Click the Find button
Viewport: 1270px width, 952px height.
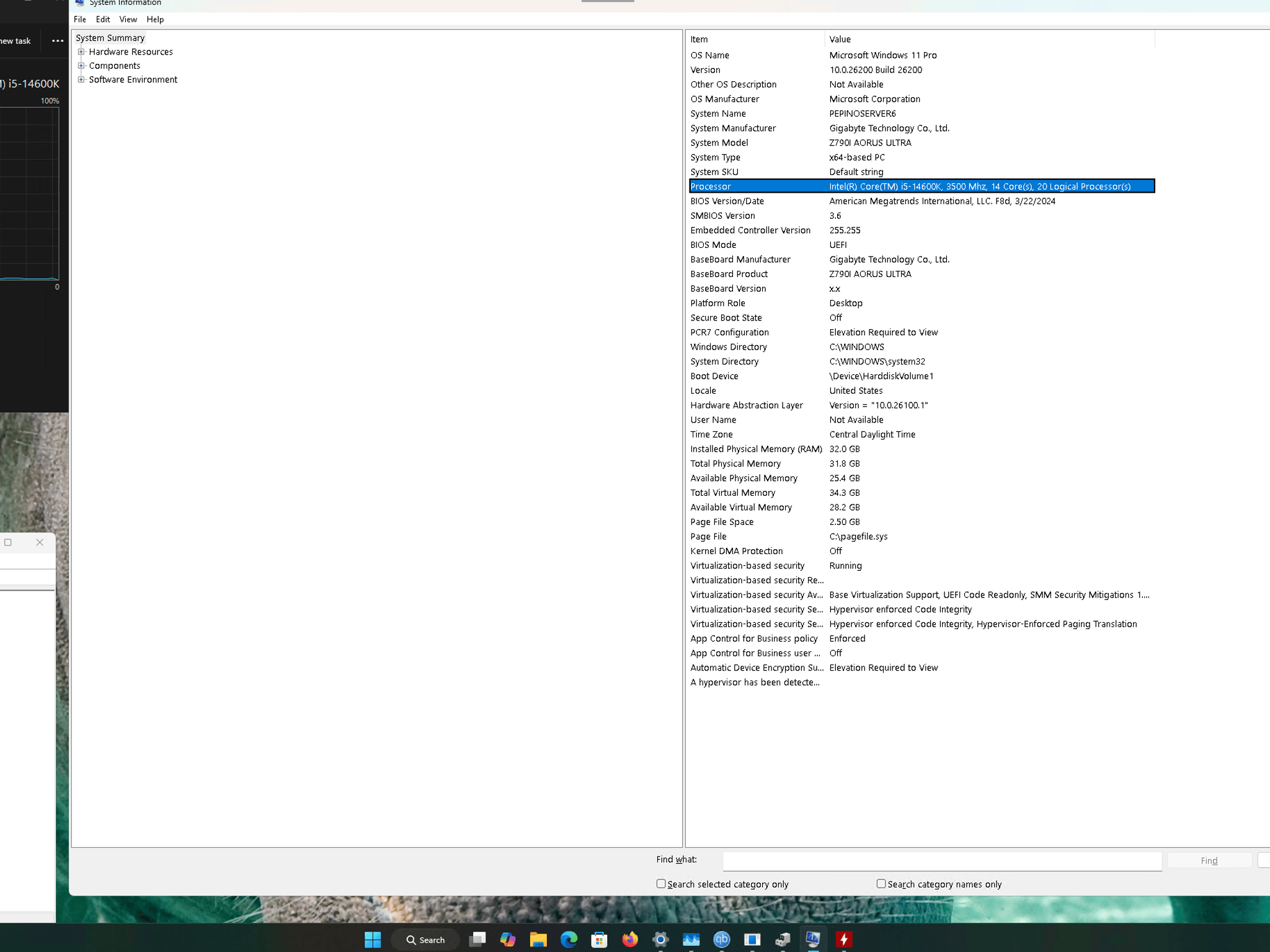1209,860
